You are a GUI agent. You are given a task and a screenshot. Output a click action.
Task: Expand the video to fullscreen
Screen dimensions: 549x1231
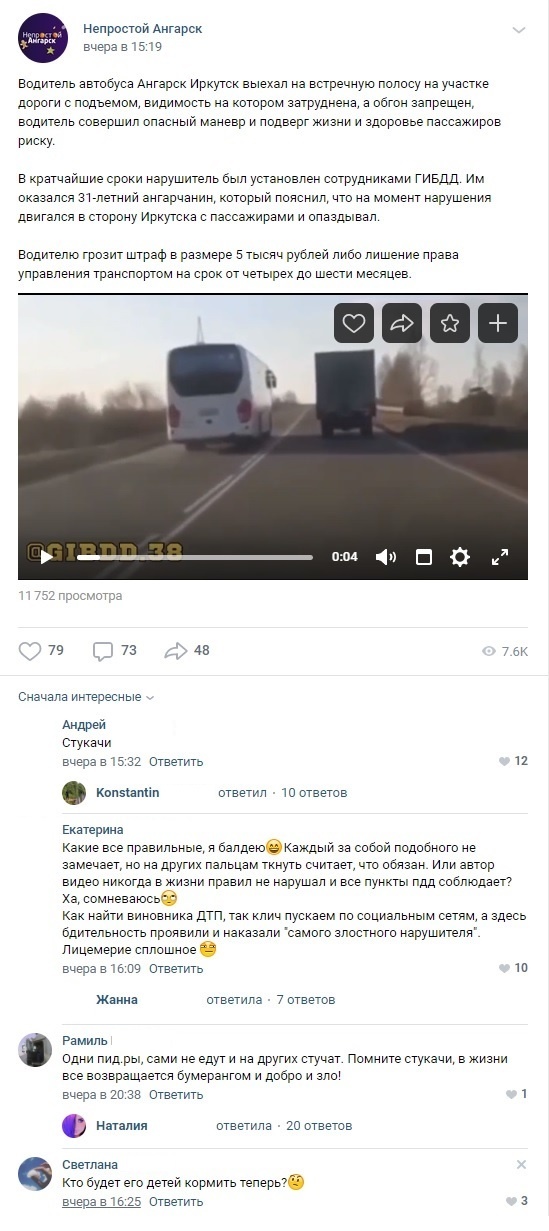pos(500,557)
